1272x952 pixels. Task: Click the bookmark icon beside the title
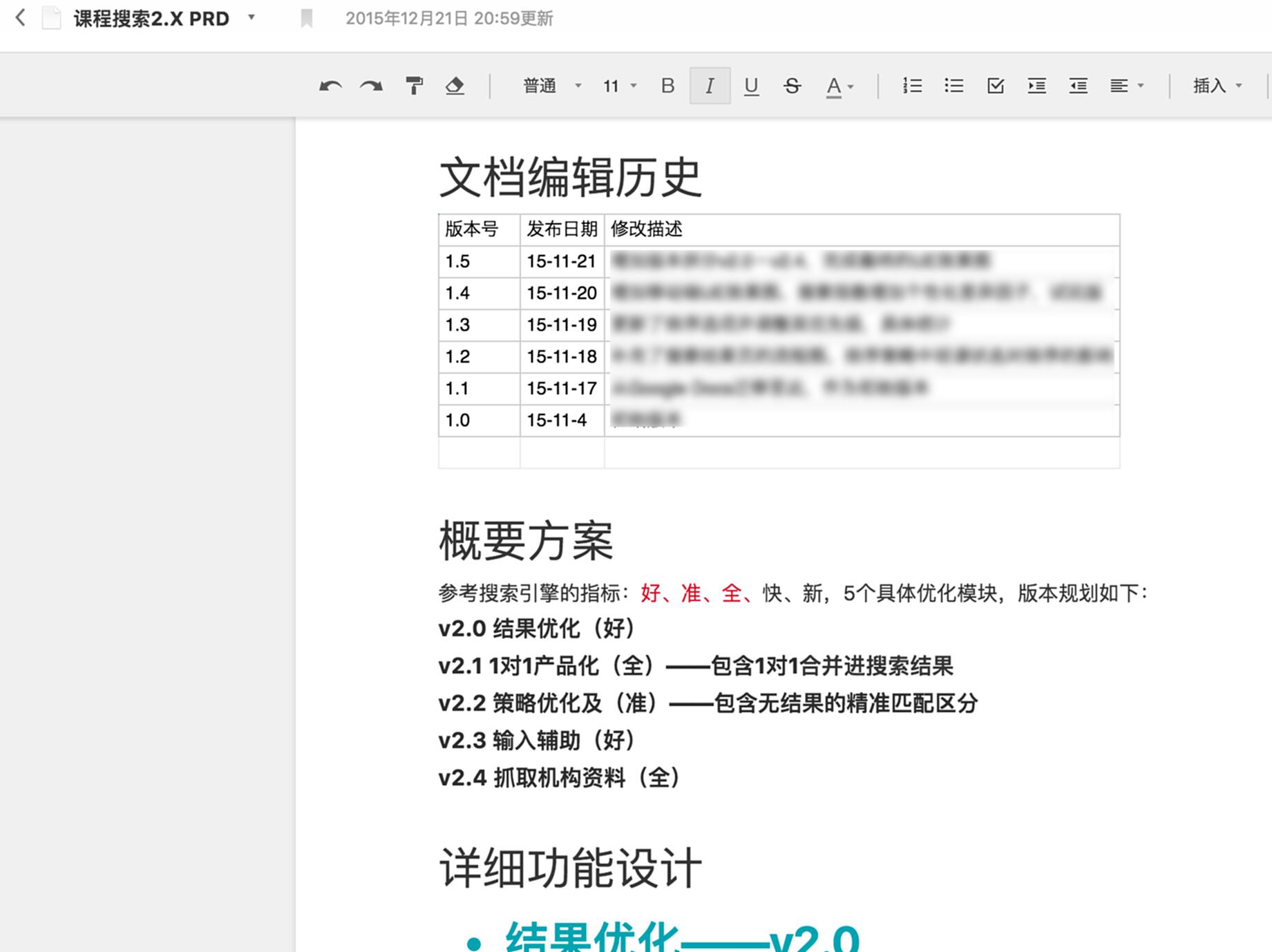point(307,19)
